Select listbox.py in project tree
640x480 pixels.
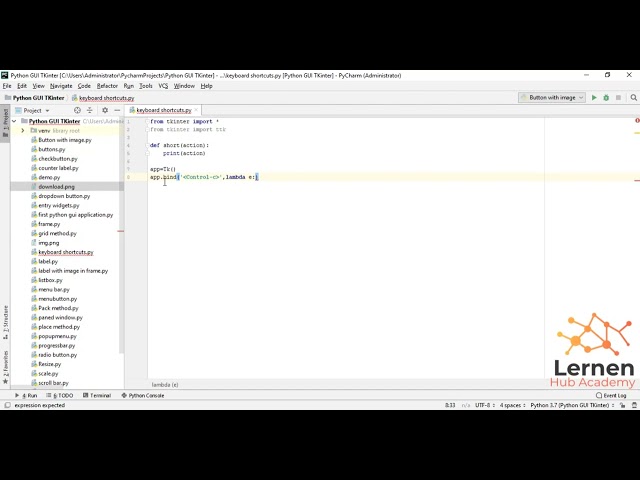(x=50, y=280)
